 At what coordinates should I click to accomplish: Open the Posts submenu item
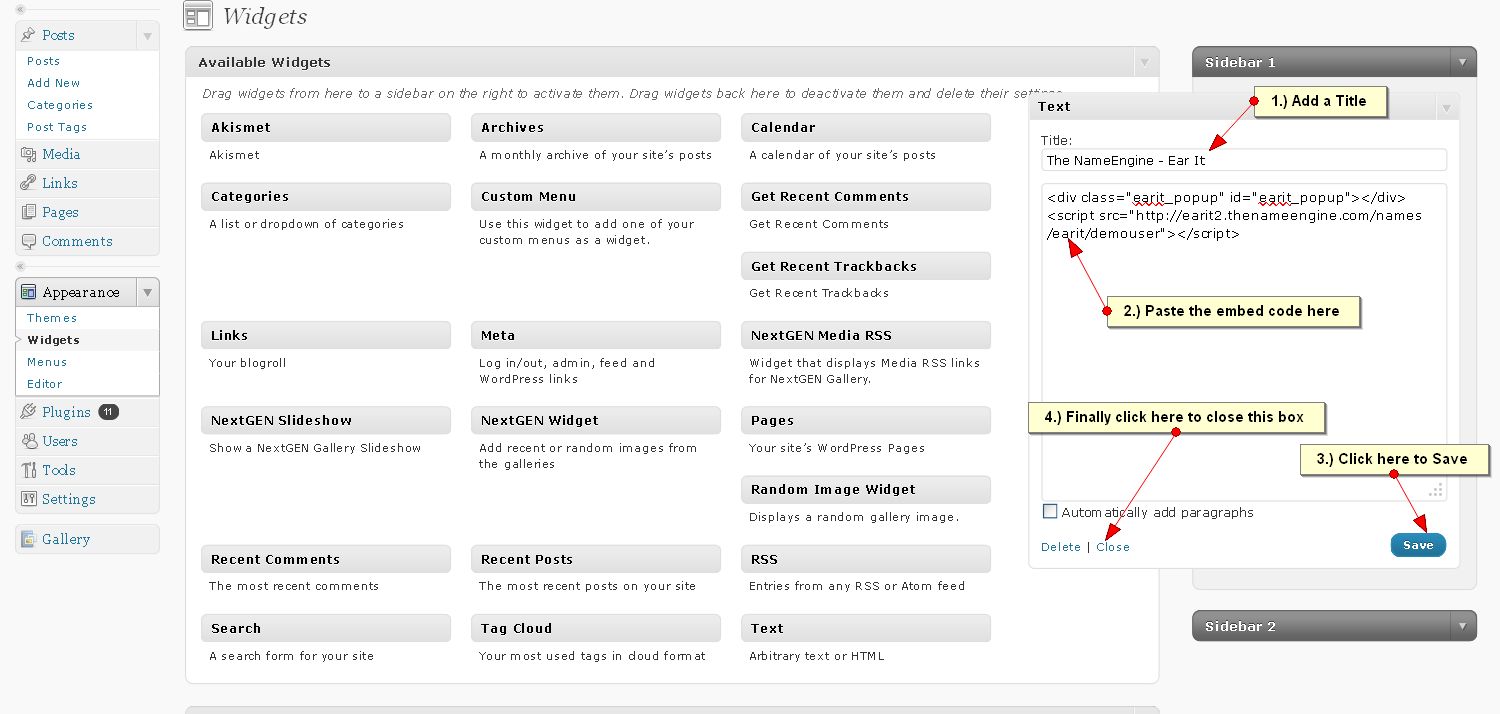point(44,61)
